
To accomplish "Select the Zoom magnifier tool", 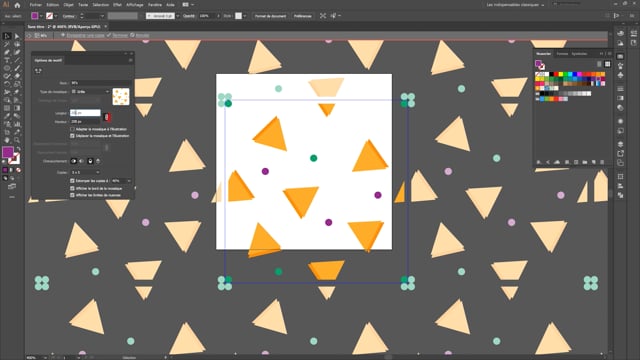I will click(17, 140).
